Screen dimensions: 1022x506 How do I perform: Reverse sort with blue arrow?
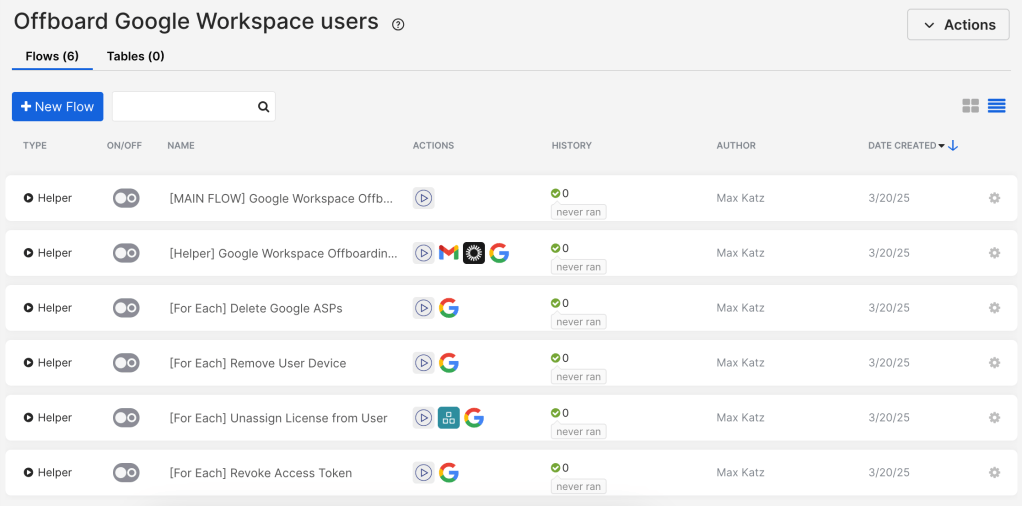coord(953,146)
